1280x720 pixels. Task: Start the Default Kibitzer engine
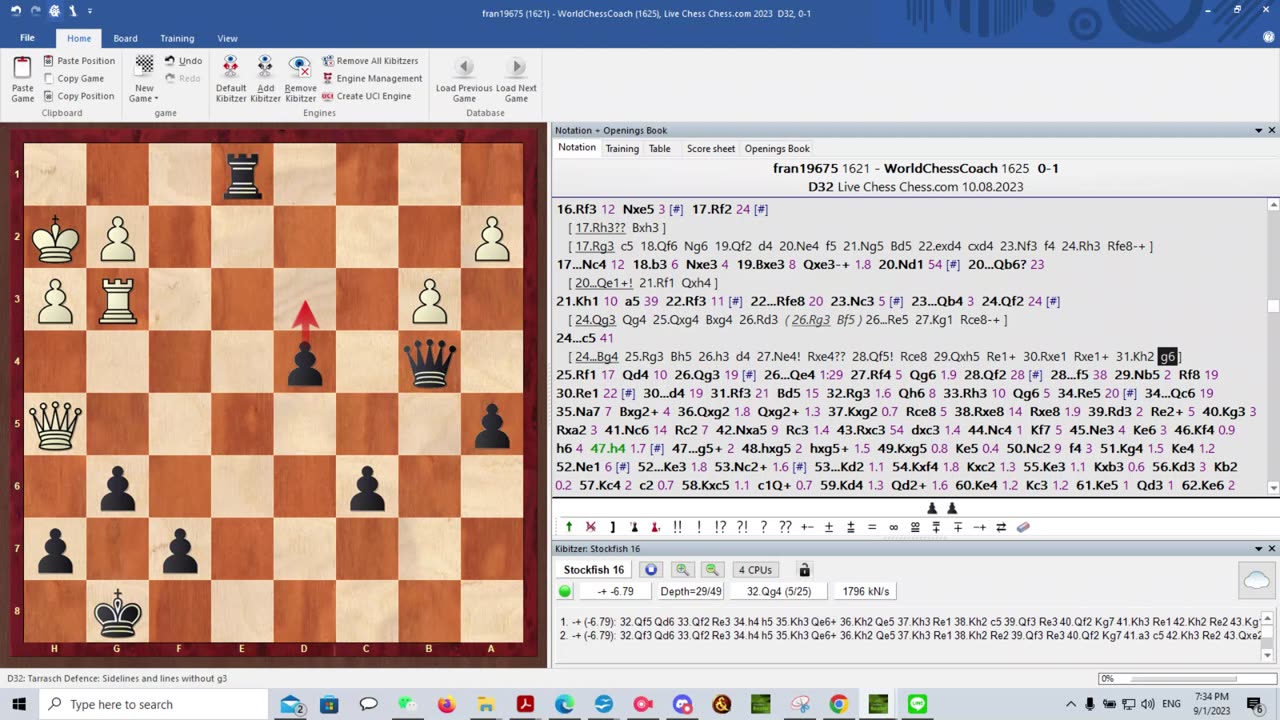[x=231, y=78]
